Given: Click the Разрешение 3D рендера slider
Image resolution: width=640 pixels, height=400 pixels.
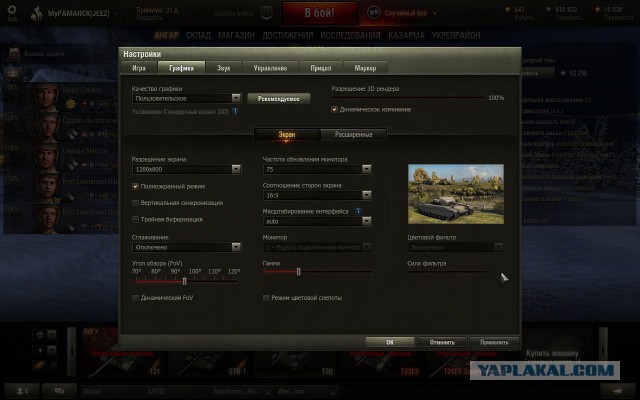Looking at the screenshot, I should [x=408, y=98].
